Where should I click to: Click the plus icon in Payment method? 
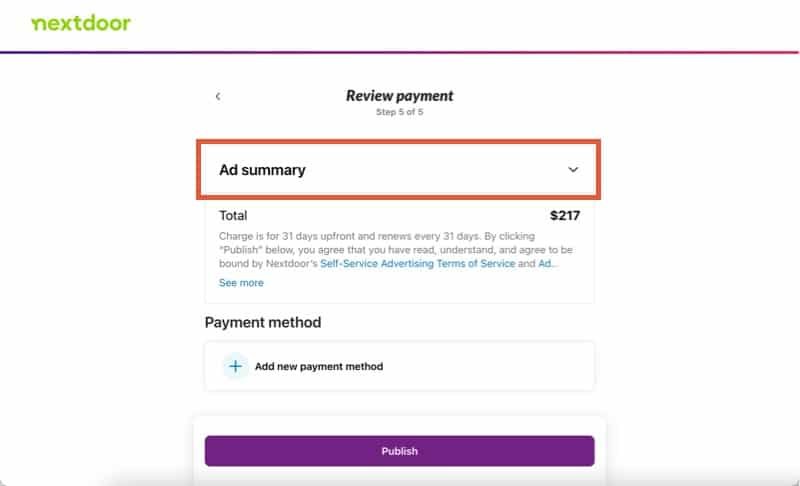[235, 366]
